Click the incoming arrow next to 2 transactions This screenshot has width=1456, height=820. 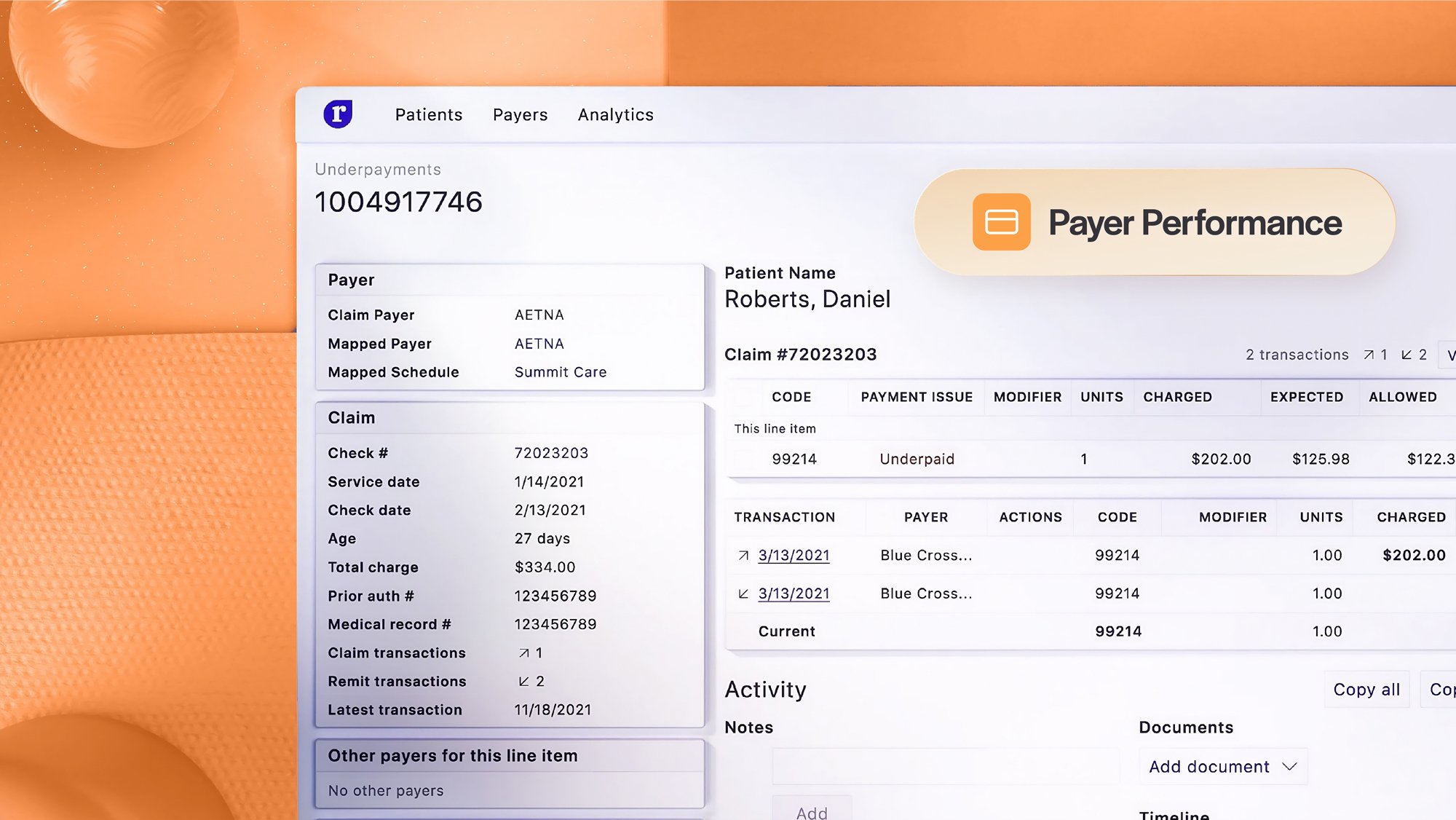1406,355
